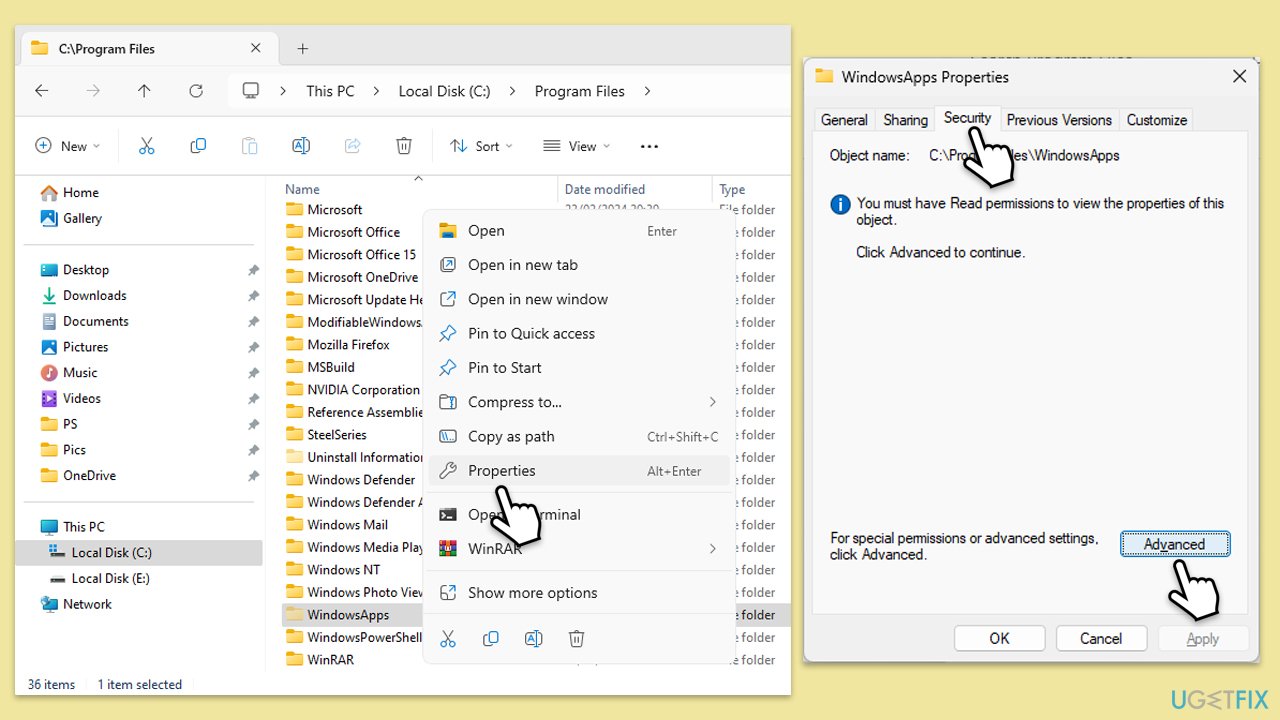Click Copy icon at context menu bottom
The height and width of the screenshot is (720, 1280).
click(491, 638)
